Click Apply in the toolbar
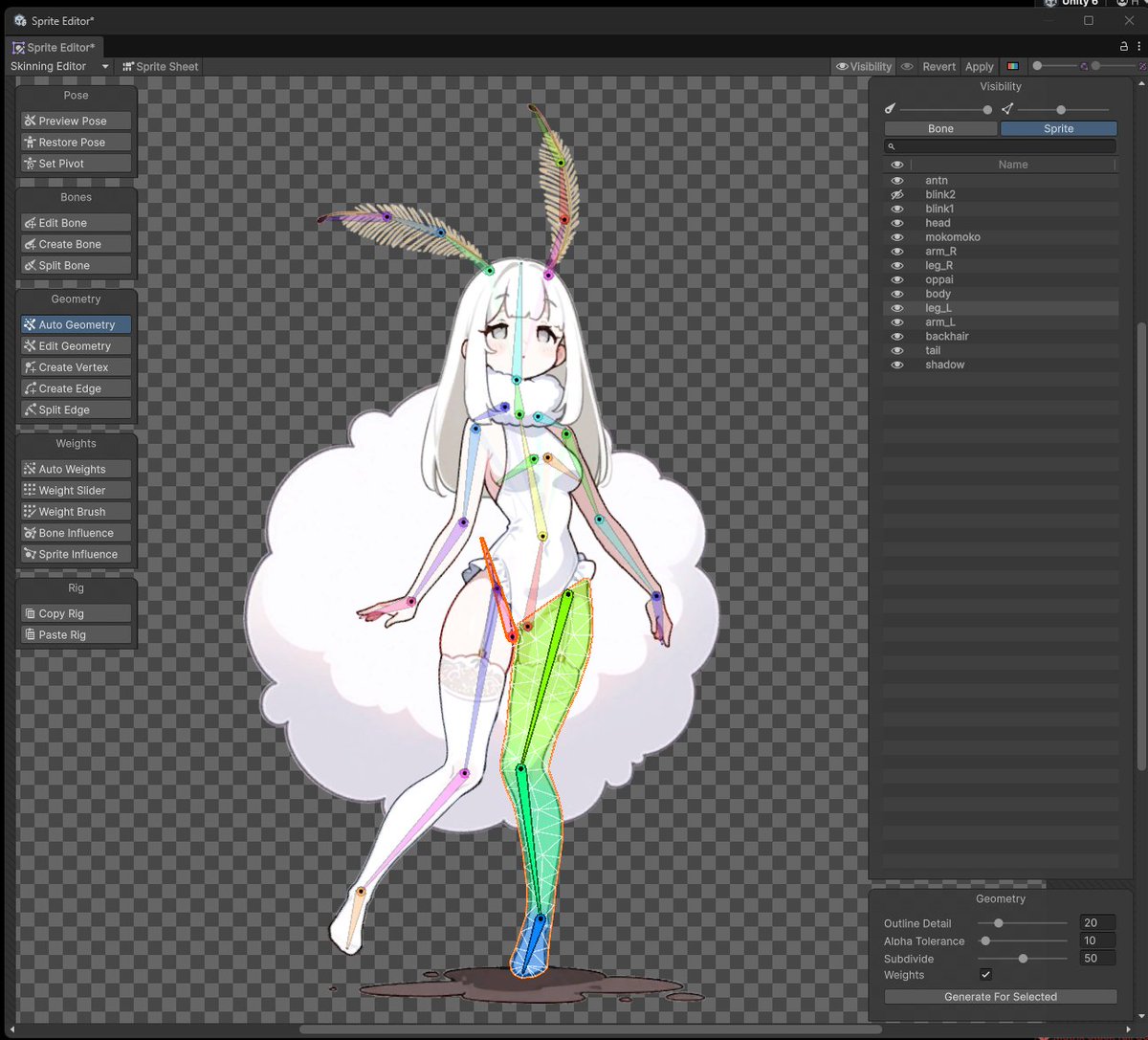Image resolution: width=1148 pixels, height=1040 pixels. click(x=980, y=67)
